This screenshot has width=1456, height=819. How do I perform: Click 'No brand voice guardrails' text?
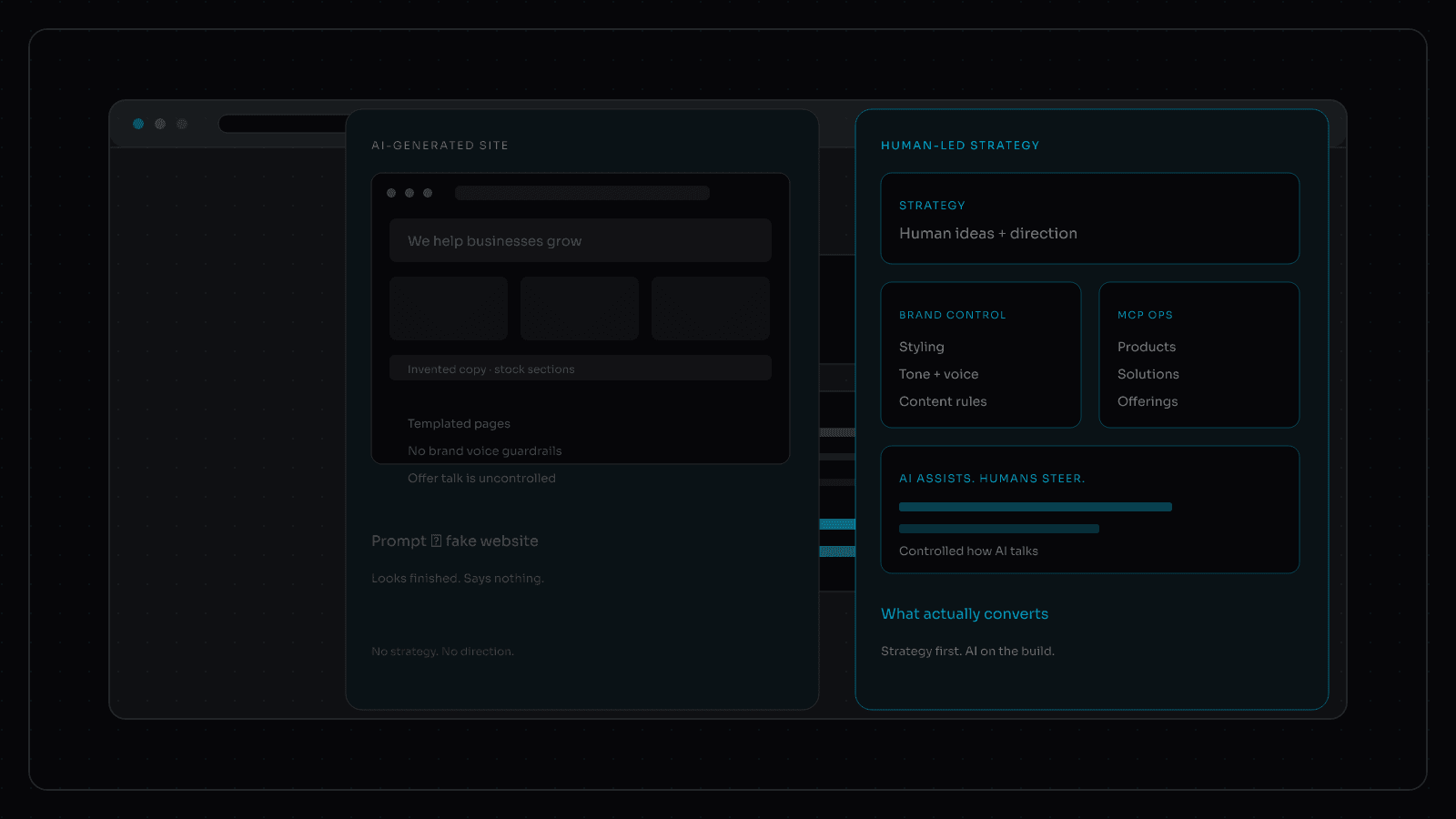[484, 451]
